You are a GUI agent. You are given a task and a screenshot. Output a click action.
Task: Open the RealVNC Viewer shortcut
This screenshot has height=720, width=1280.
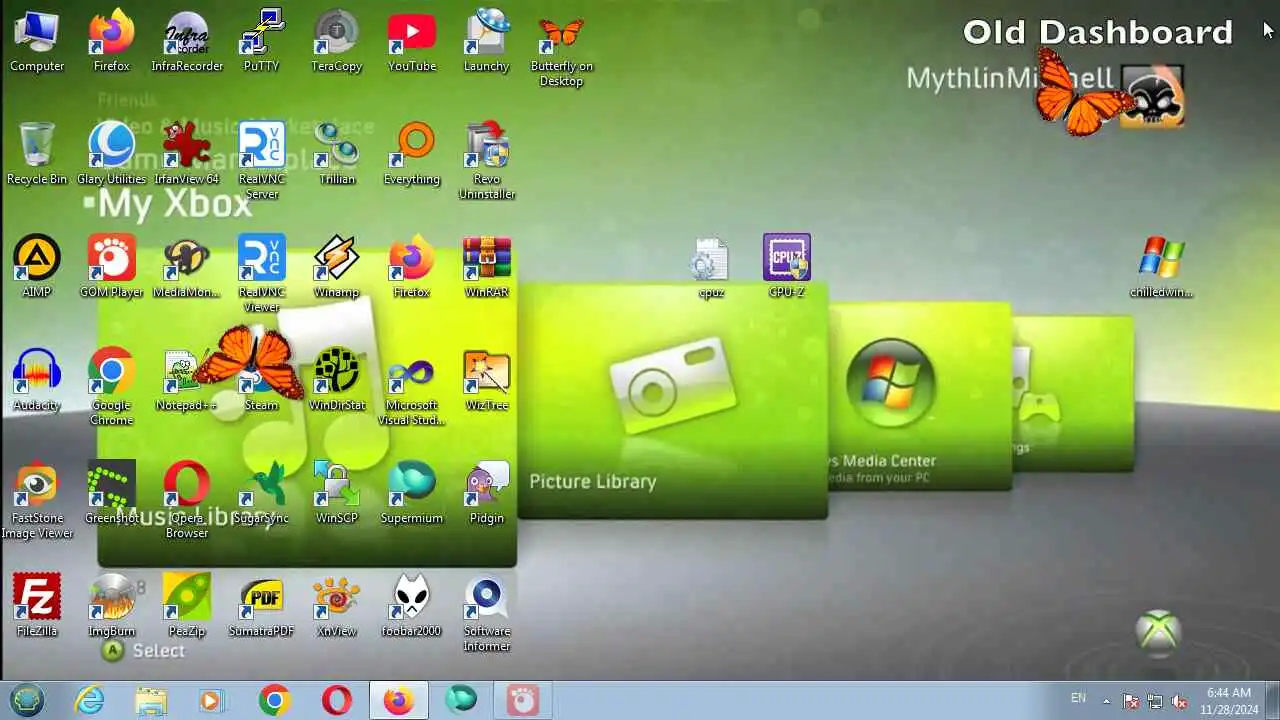pyautogui.click(x=262, y=274)
